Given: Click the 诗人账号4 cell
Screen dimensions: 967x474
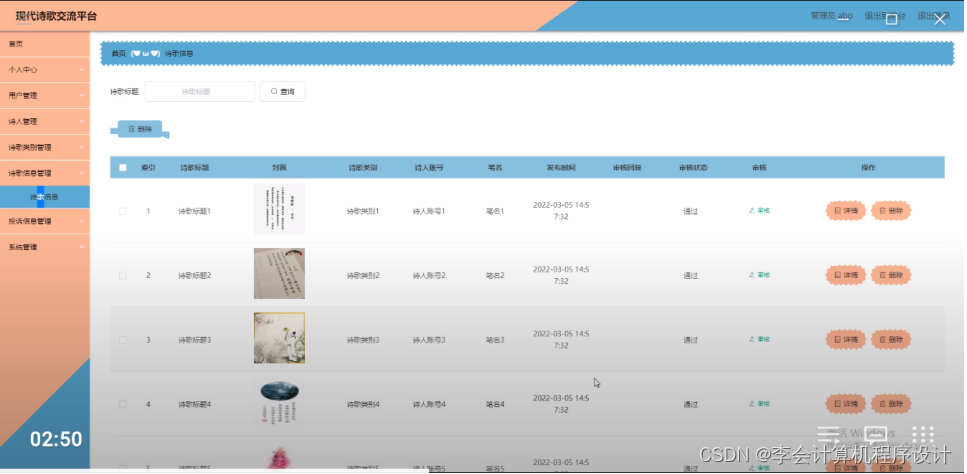Looking at the screenshot, I should coord(429,404).
